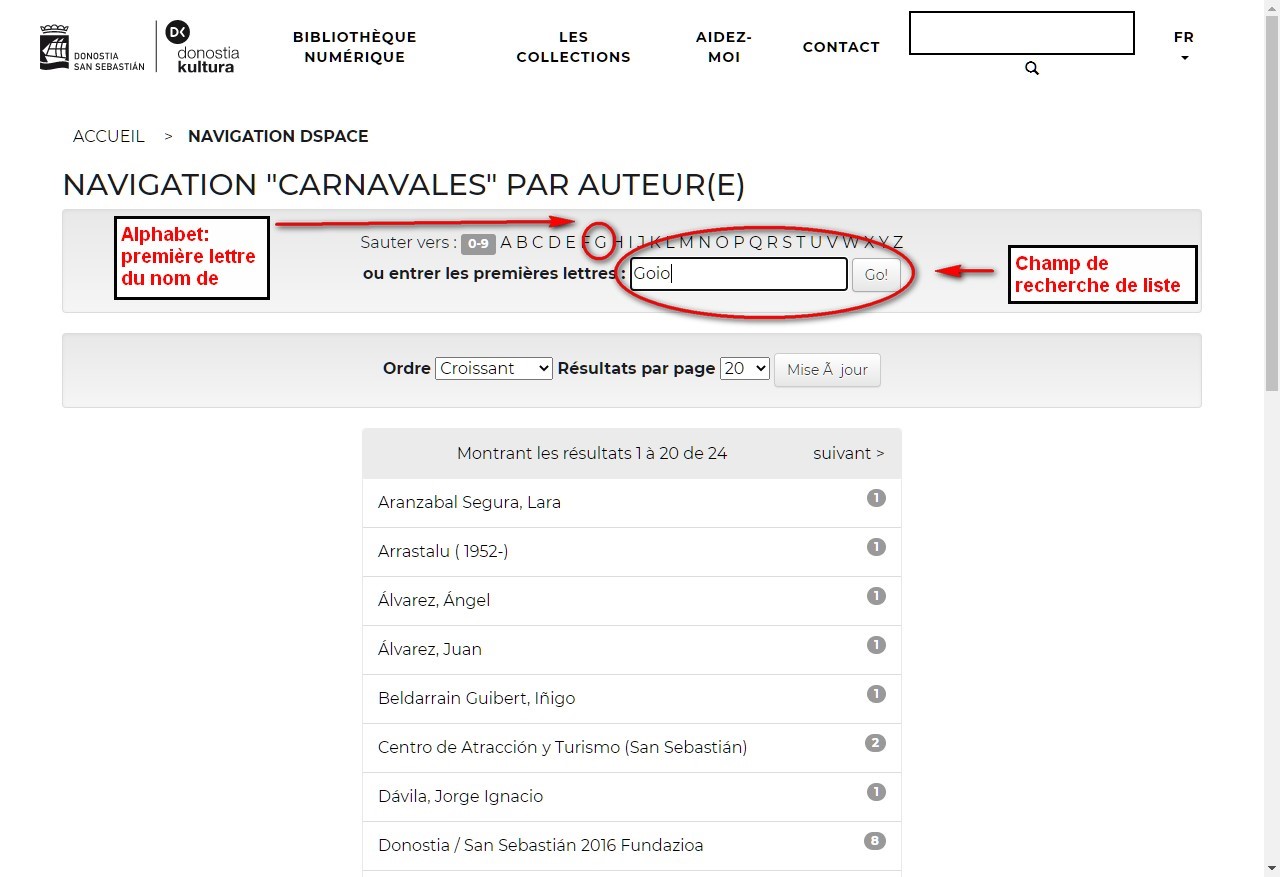Click the magnifying glass search icon

point(1032,69)
